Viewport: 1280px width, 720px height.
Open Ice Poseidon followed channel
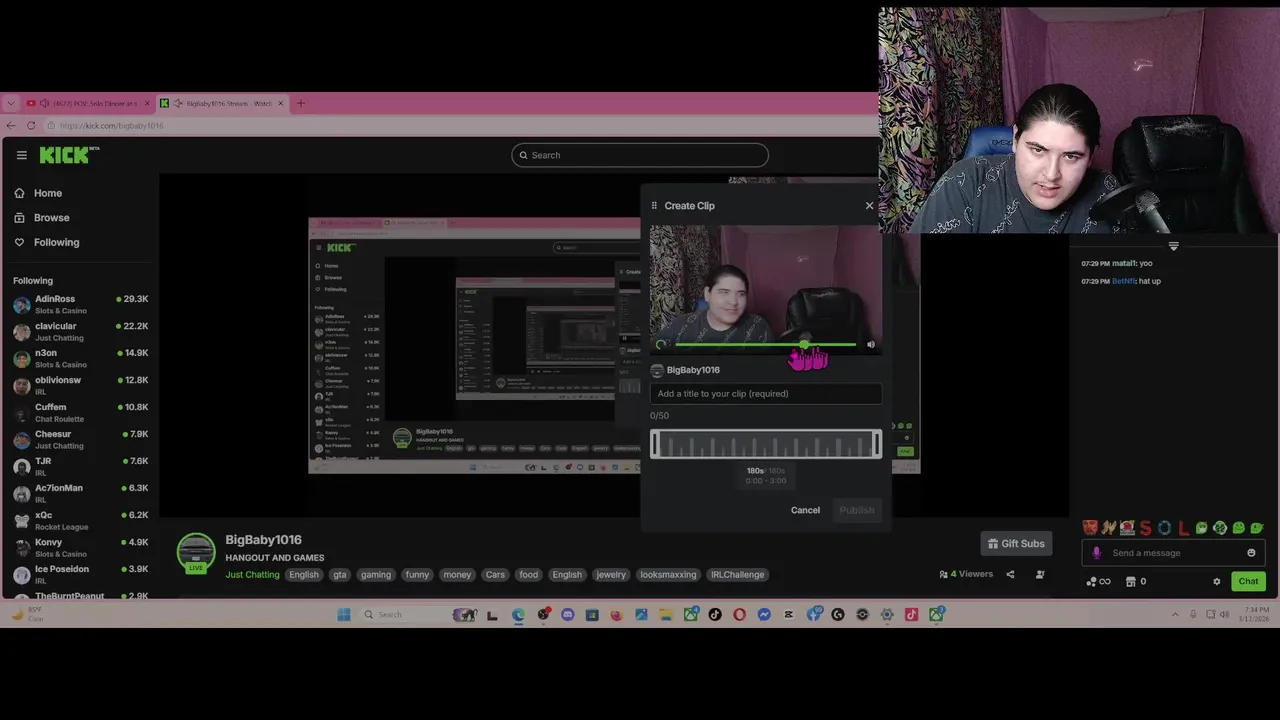pos(80,574)
